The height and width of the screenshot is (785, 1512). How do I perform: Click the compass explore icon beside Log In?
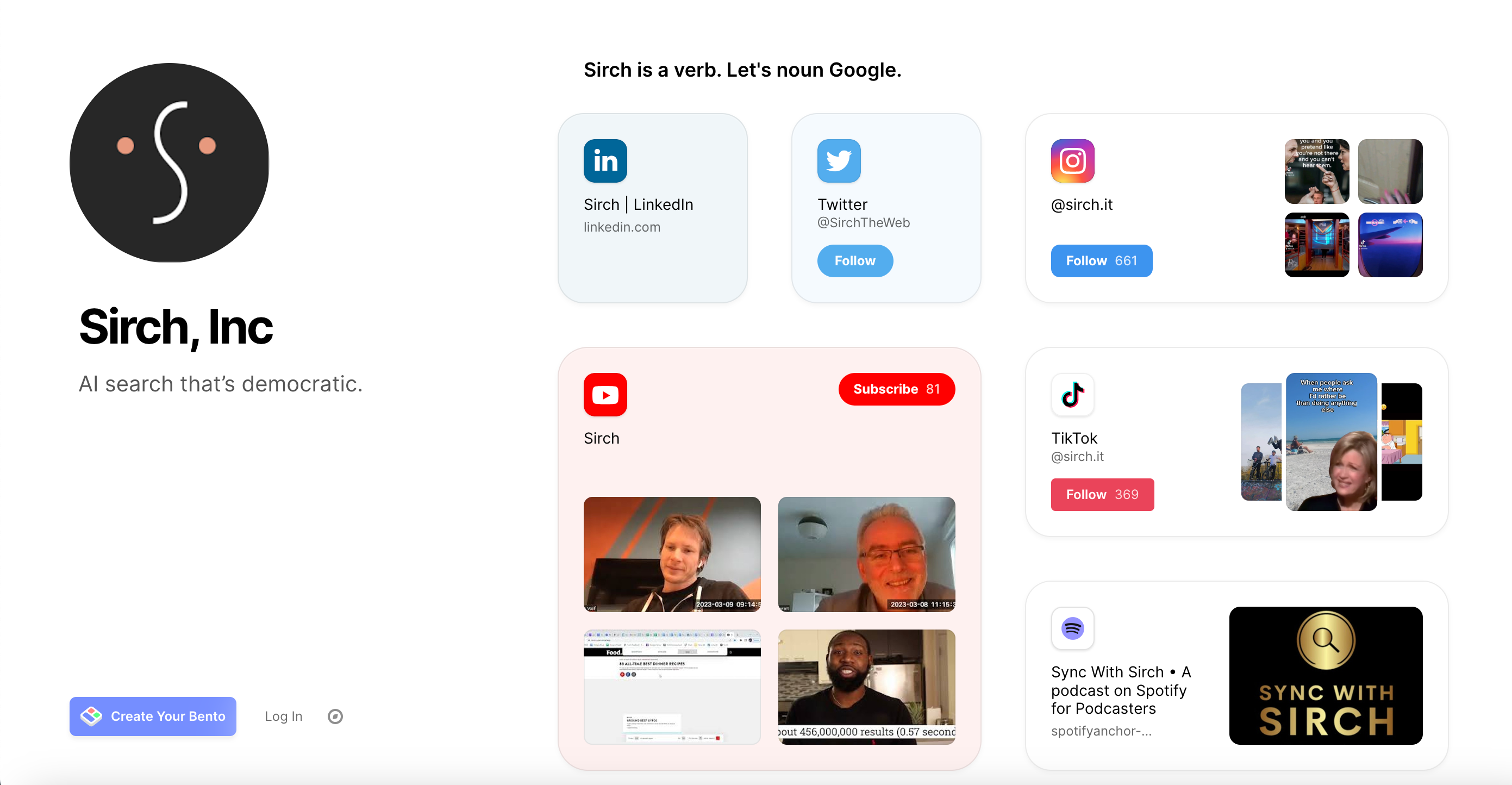pos(335,717)
